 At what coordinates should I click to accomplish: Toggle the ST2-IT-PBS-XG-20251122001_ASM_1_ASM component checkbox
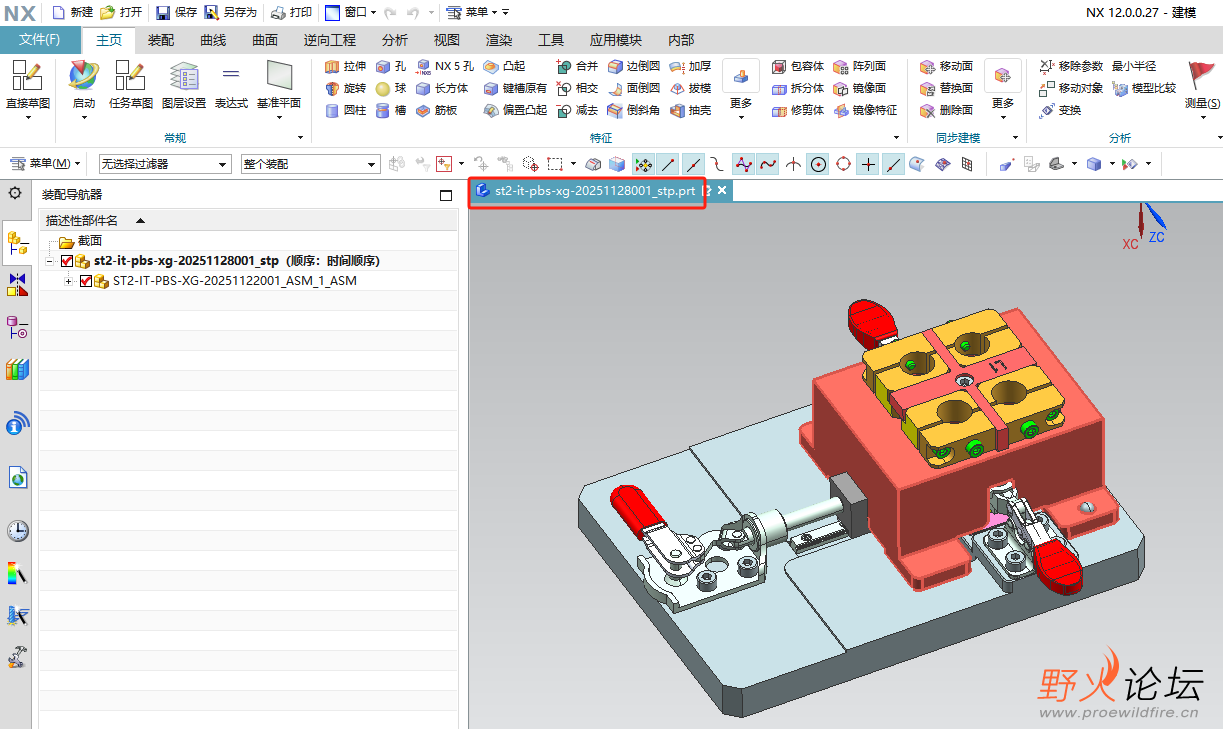(x=85, y=282)
